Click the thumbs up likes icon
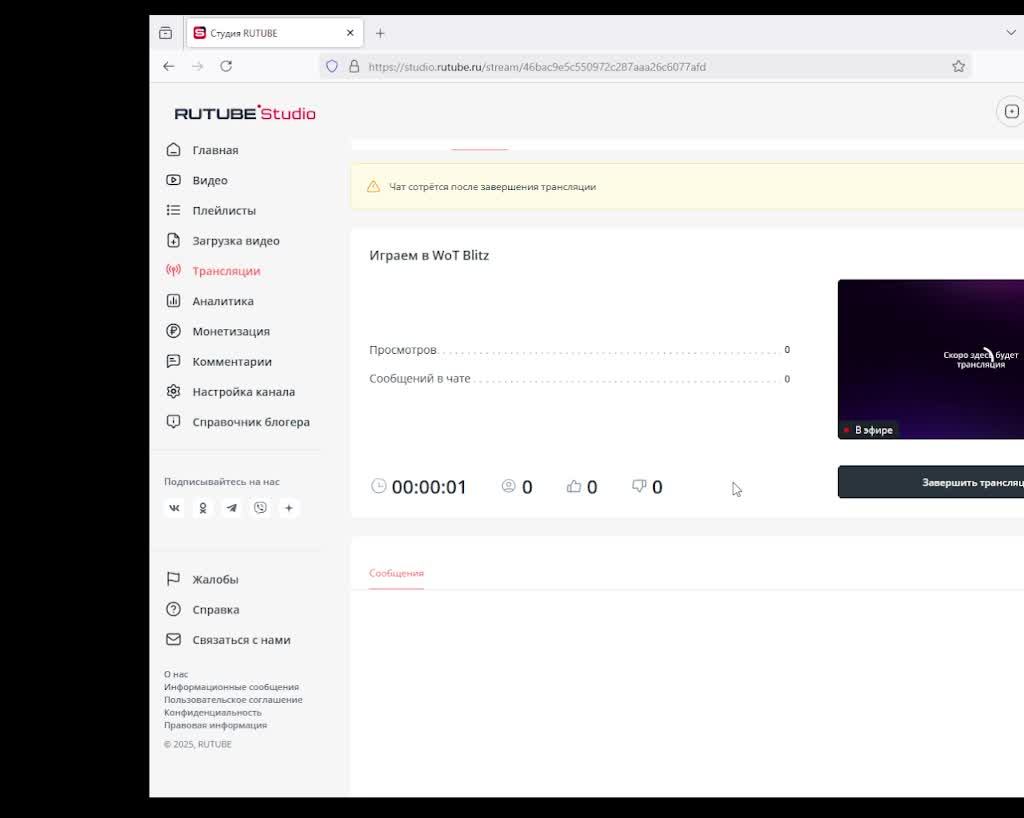 point(574,486)
